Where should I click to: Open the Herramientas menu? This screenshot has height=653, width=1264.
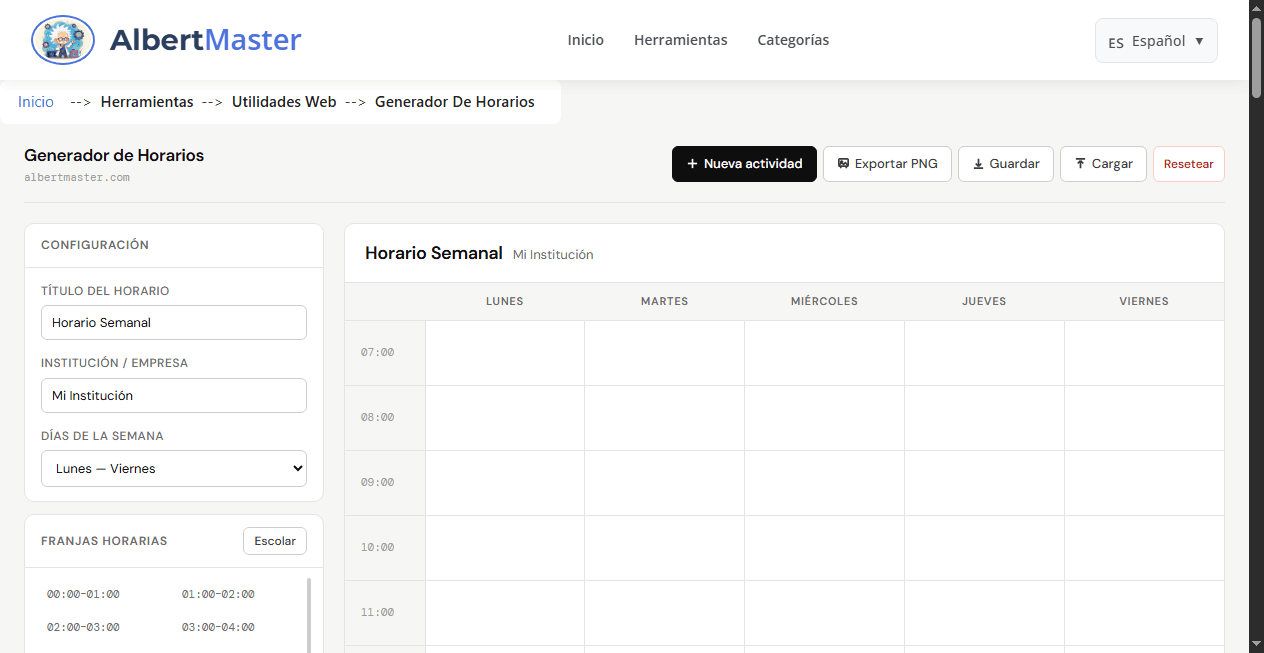[x=681, y=40]
